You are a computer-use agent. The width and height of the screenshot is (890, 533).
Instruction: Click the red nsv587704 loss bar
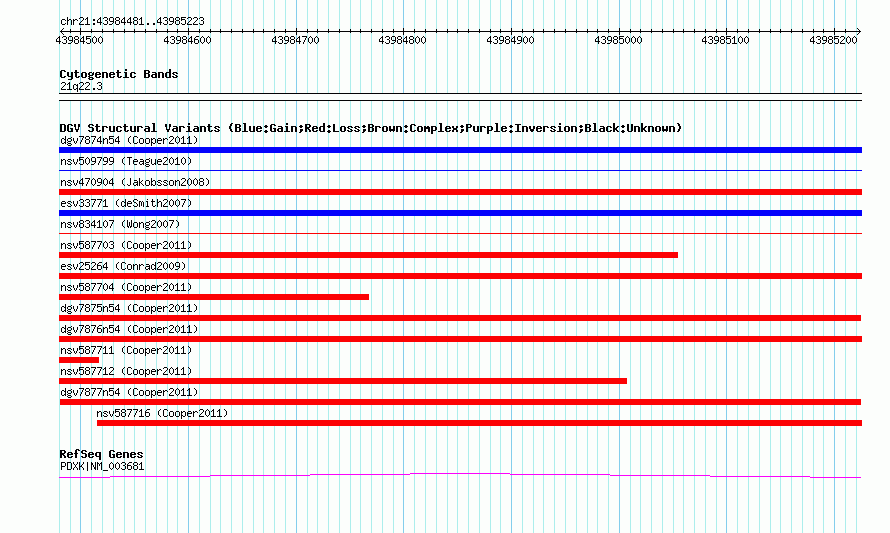coord(214,297)
